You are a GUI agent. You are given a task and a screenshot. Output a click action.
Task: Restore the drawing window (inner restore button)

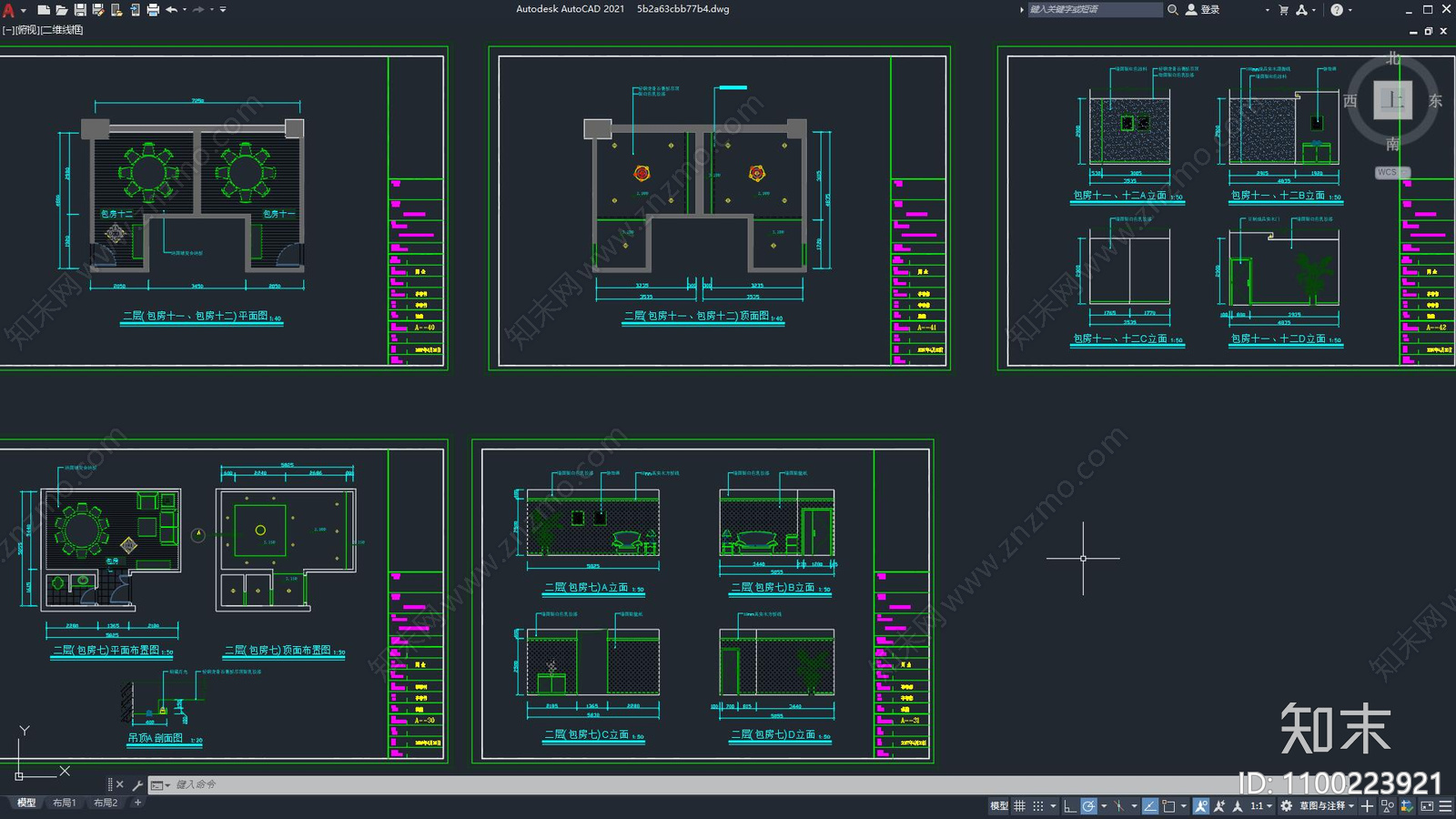(x=1429, y=31)
